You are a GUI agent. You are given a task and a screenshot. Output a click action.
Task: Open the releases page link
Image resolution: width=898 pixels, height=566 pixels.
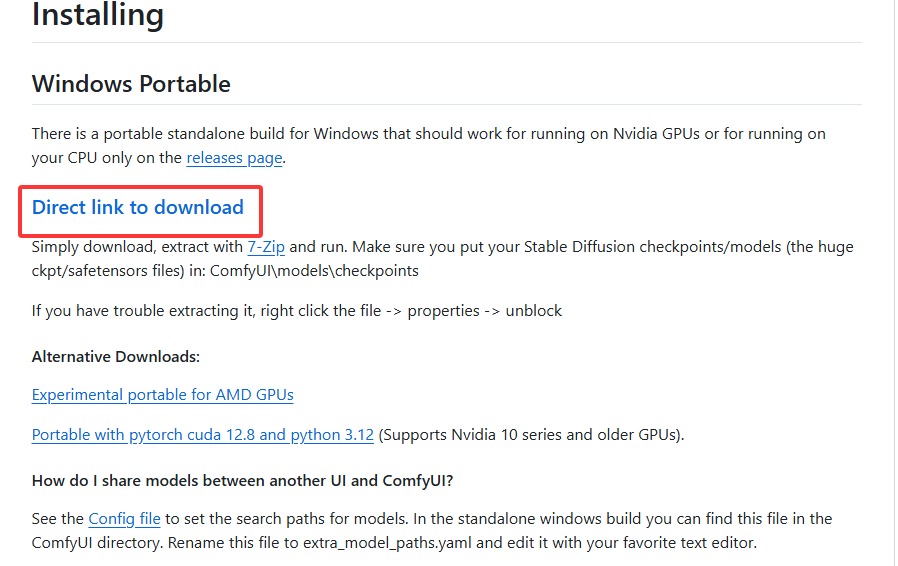[234, 157]
